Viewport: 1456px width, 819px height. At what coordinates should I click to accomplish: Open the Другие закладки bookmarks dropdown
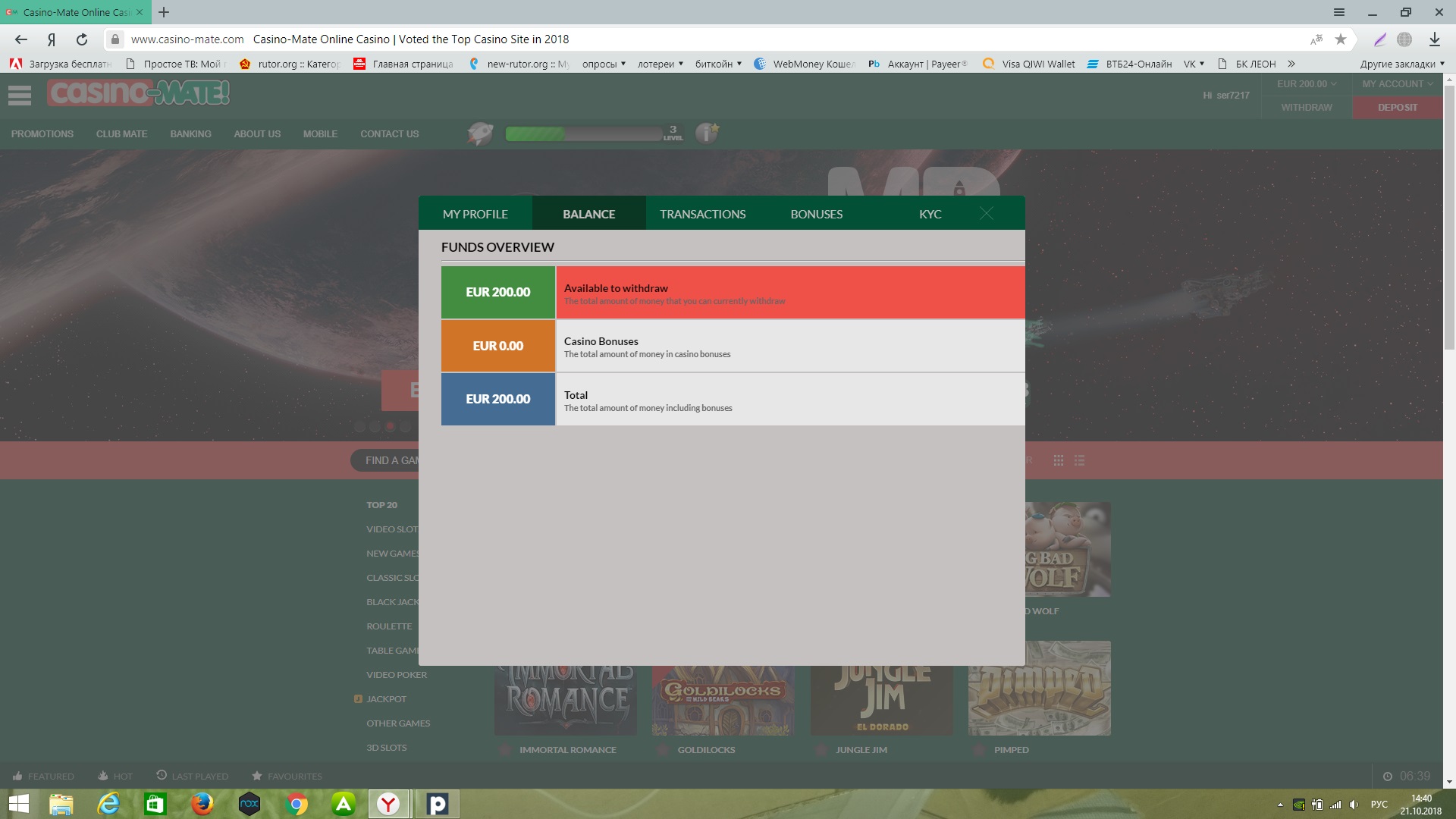1401,64
